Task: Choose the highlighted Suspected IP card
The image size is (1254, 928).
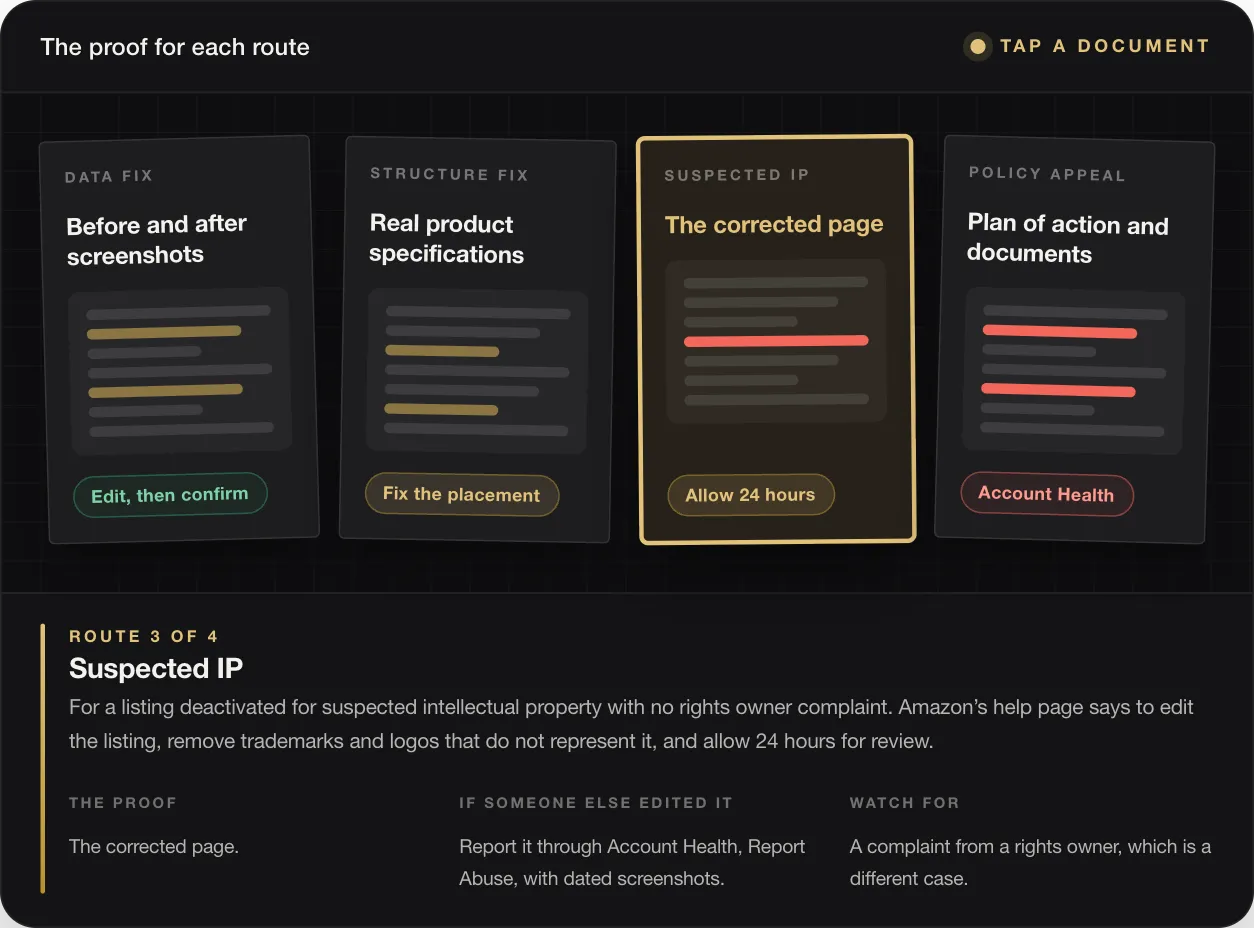Action: click(x=776, y=339)
